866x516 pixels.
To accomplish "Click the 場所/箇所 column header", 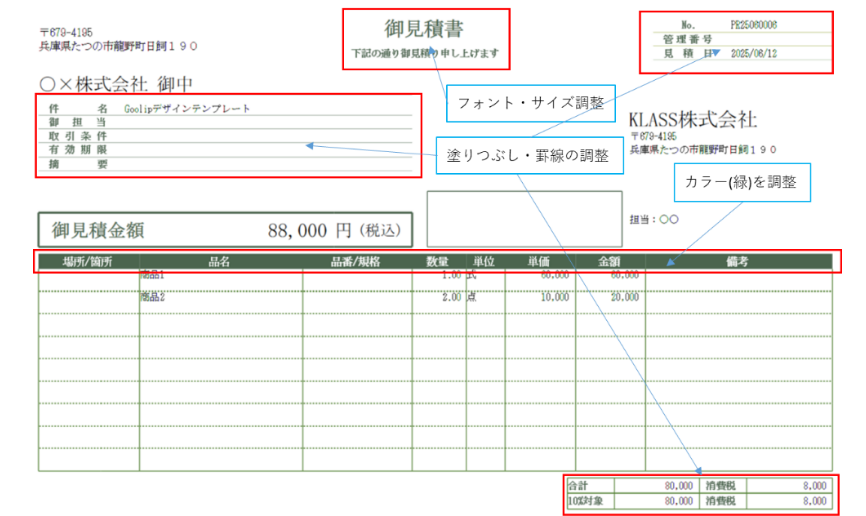I will coord(87,262).
